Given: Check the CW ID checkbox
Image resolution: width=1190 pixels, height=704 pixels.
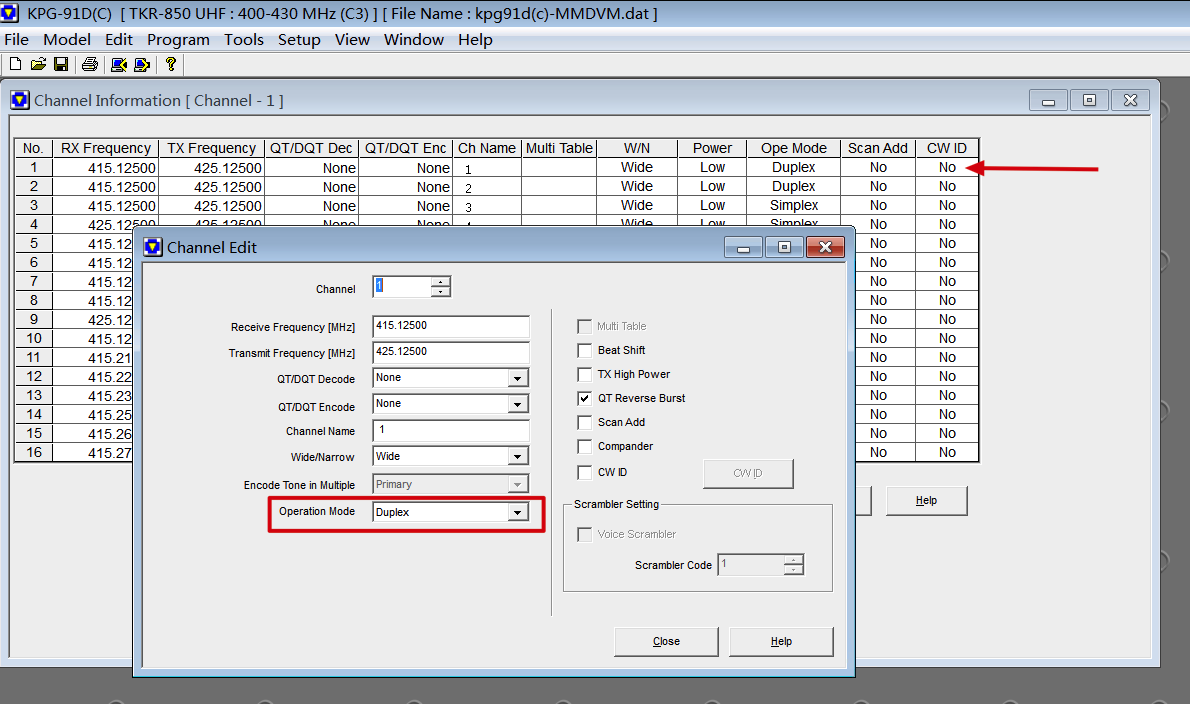Looking at the screenshot, I should coord(584,473).
